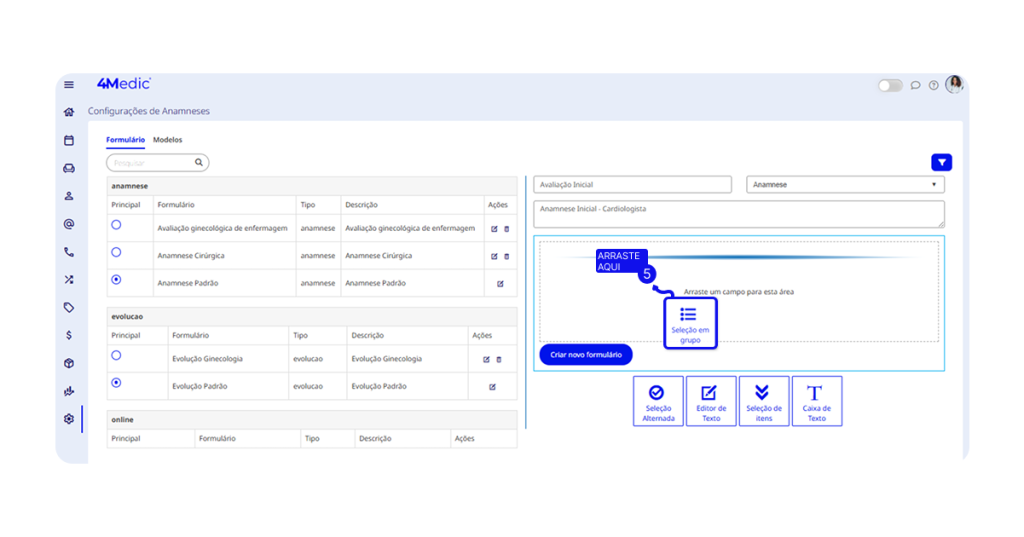
Task: Open the calendar icon in sidebar
Action: (x=69, y=140)
